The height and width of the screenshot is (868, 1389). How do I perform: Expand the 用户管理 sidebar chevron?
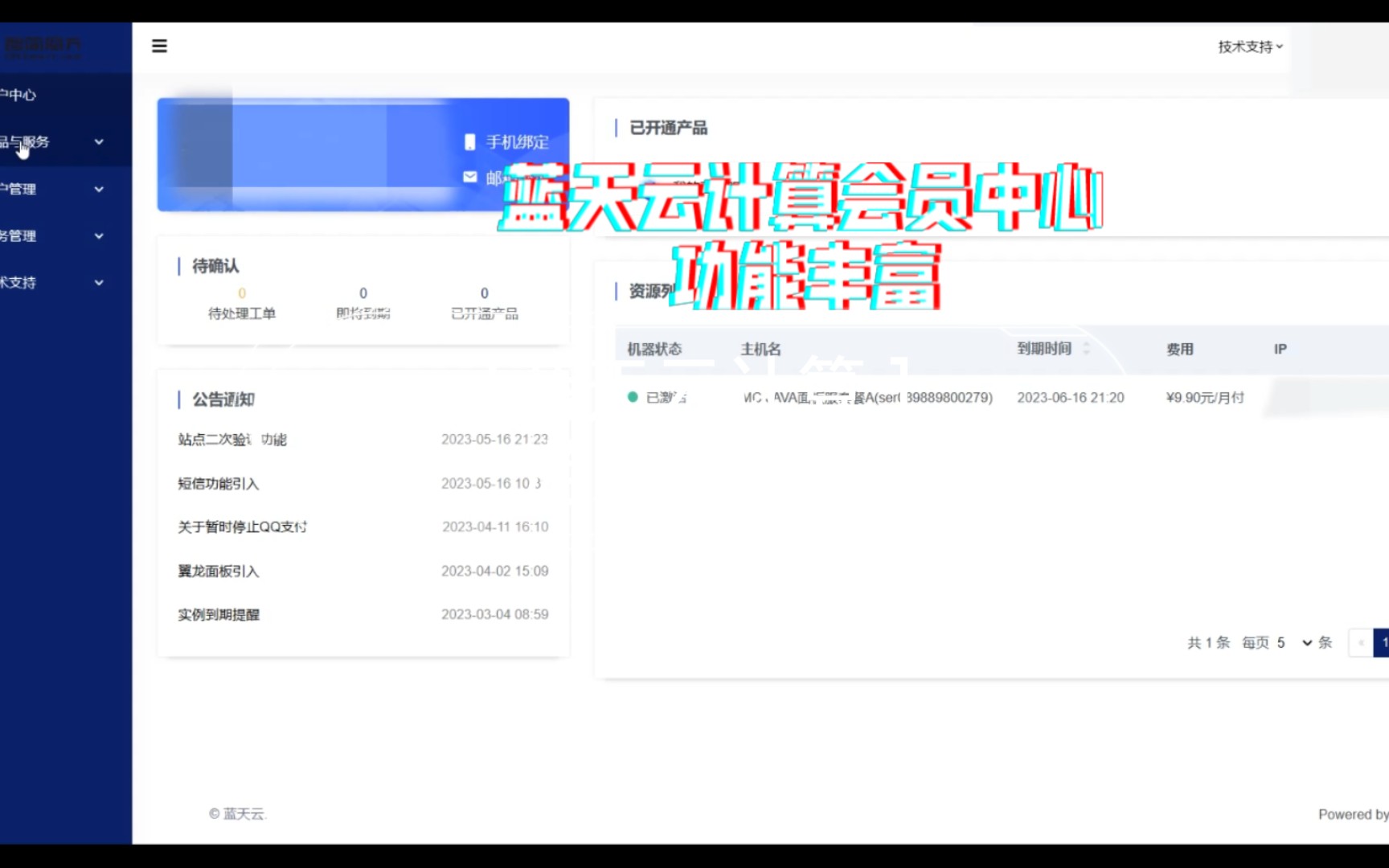pos(99,190)
